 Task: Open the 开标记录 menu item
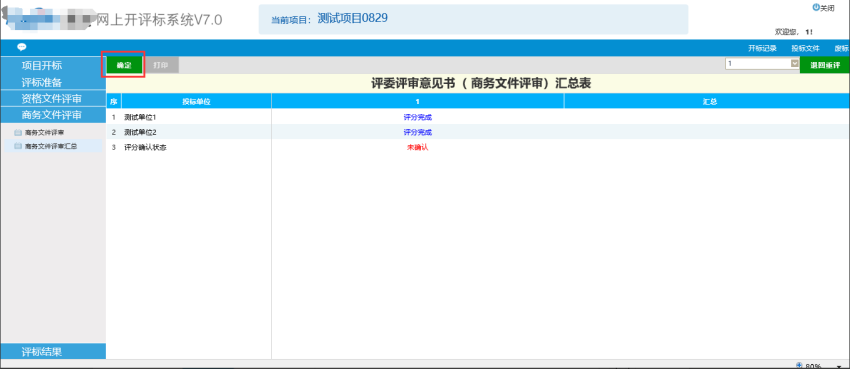[762, 48]
